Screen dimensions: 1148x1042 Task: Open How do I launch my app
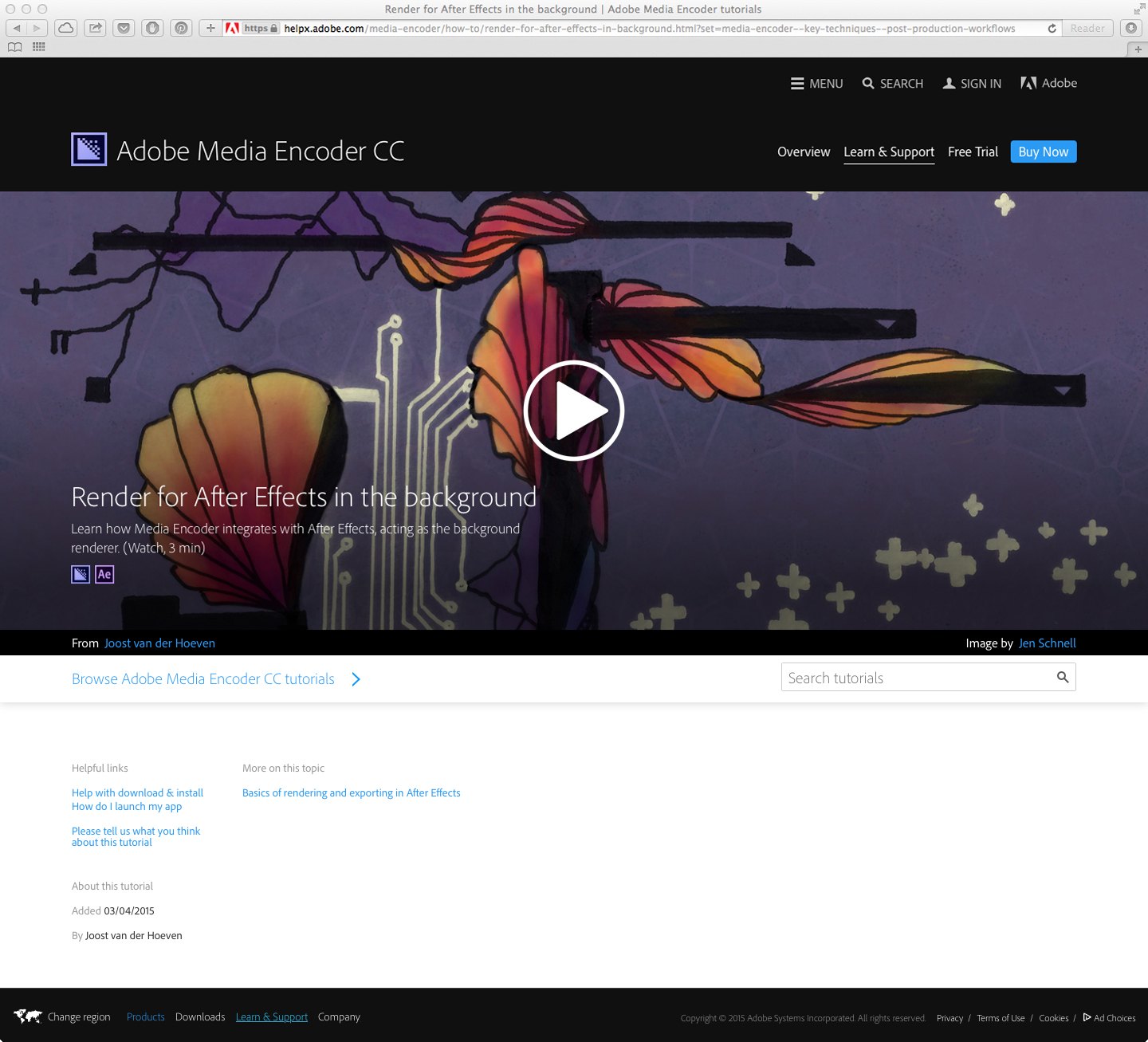pos(127,807)
